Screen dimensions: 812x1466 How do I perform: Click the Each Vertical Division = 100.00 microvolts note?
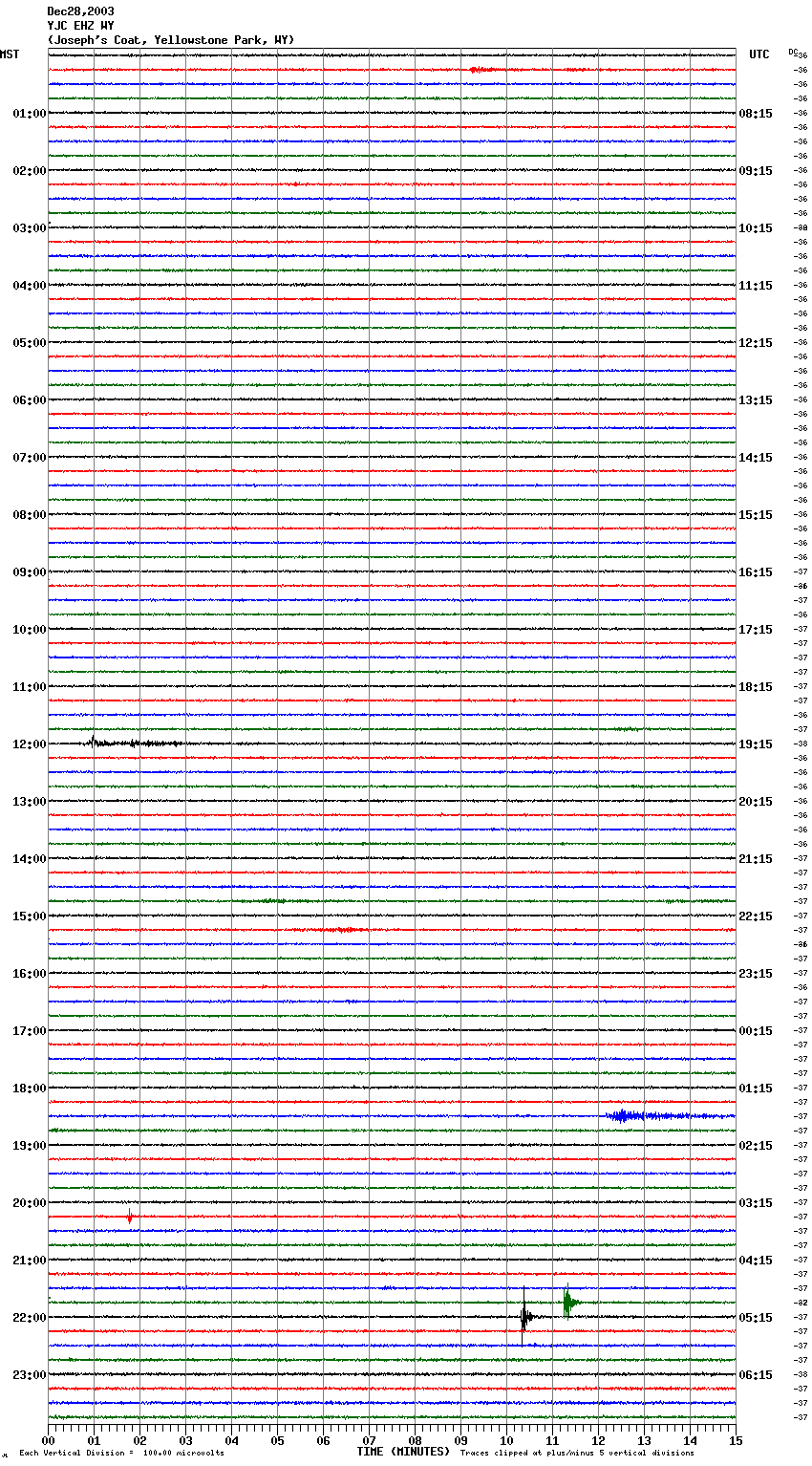121,1454
